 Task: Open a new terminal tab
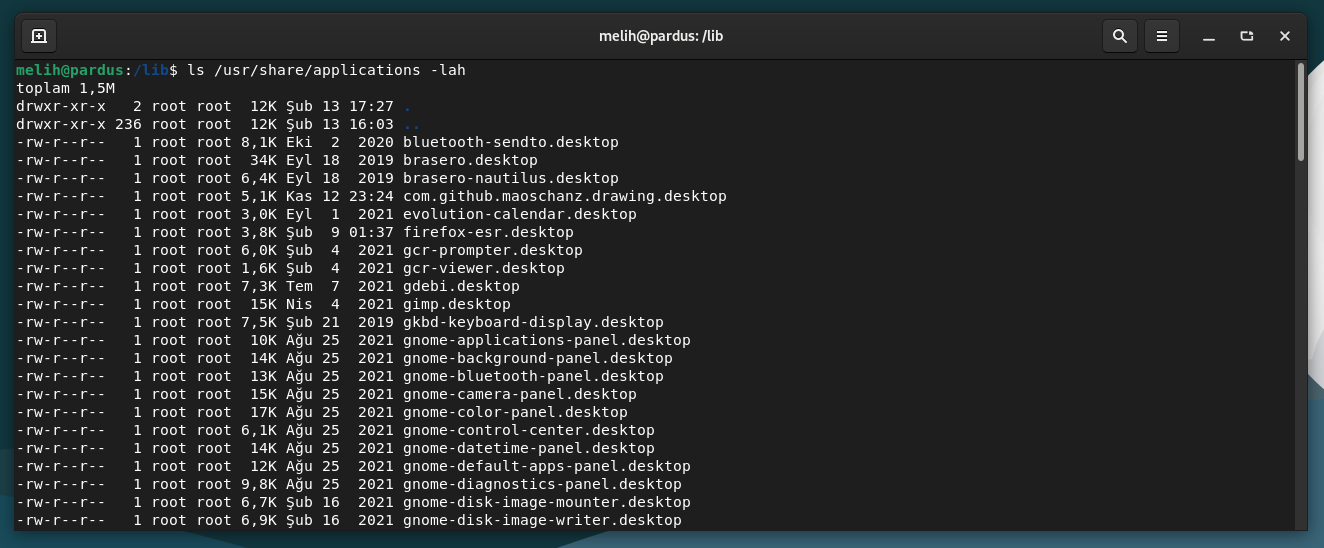(x=38, y=36)
